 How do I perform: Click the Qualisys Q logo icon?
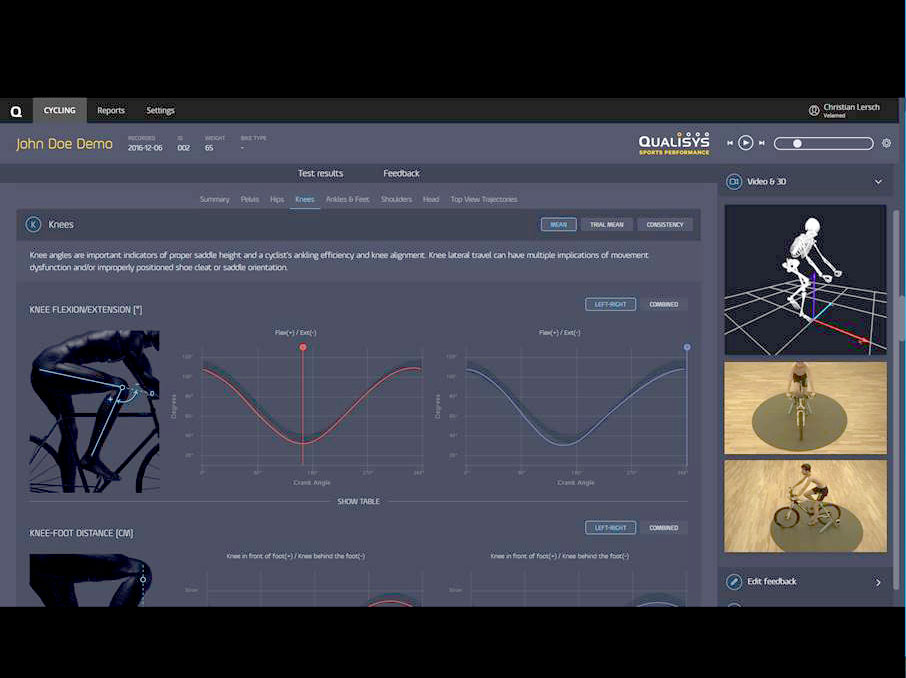(16, 111)
